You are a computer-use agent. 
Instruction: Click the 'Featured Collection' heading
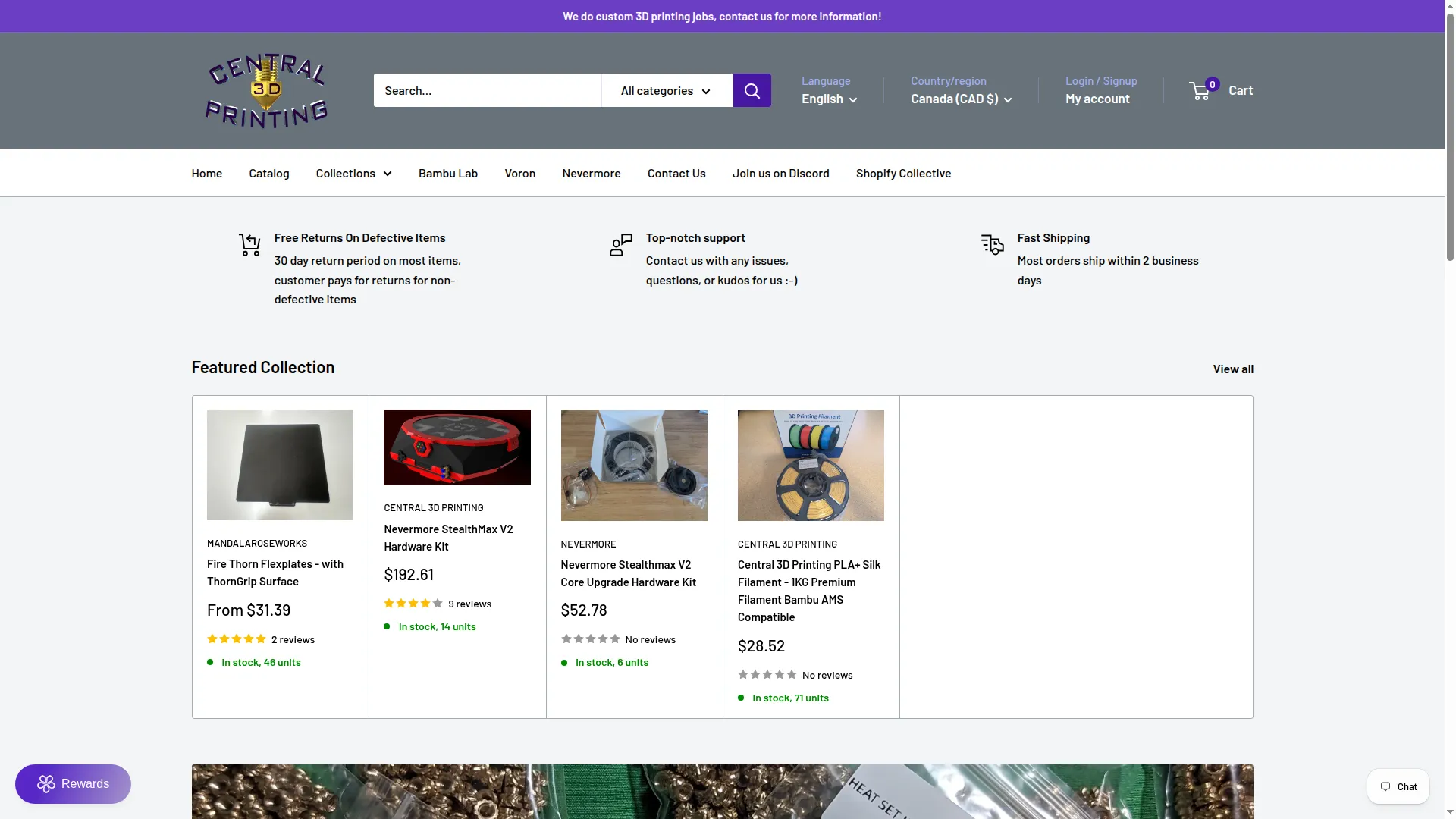click(263, 367)
